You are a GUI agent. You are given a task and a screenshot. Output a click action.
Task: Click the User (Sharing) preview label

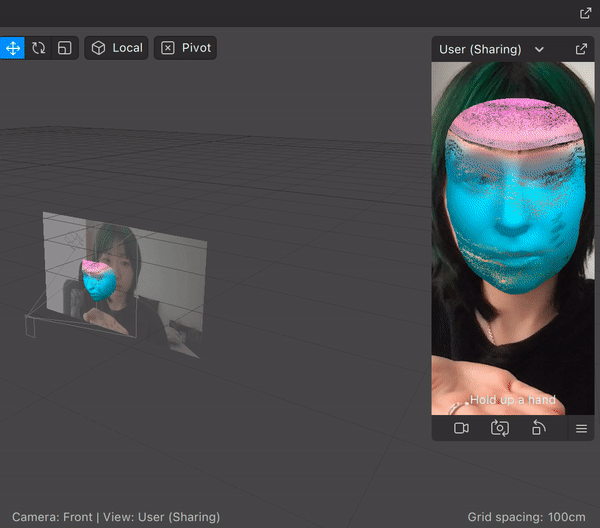[x=480, y=49]
